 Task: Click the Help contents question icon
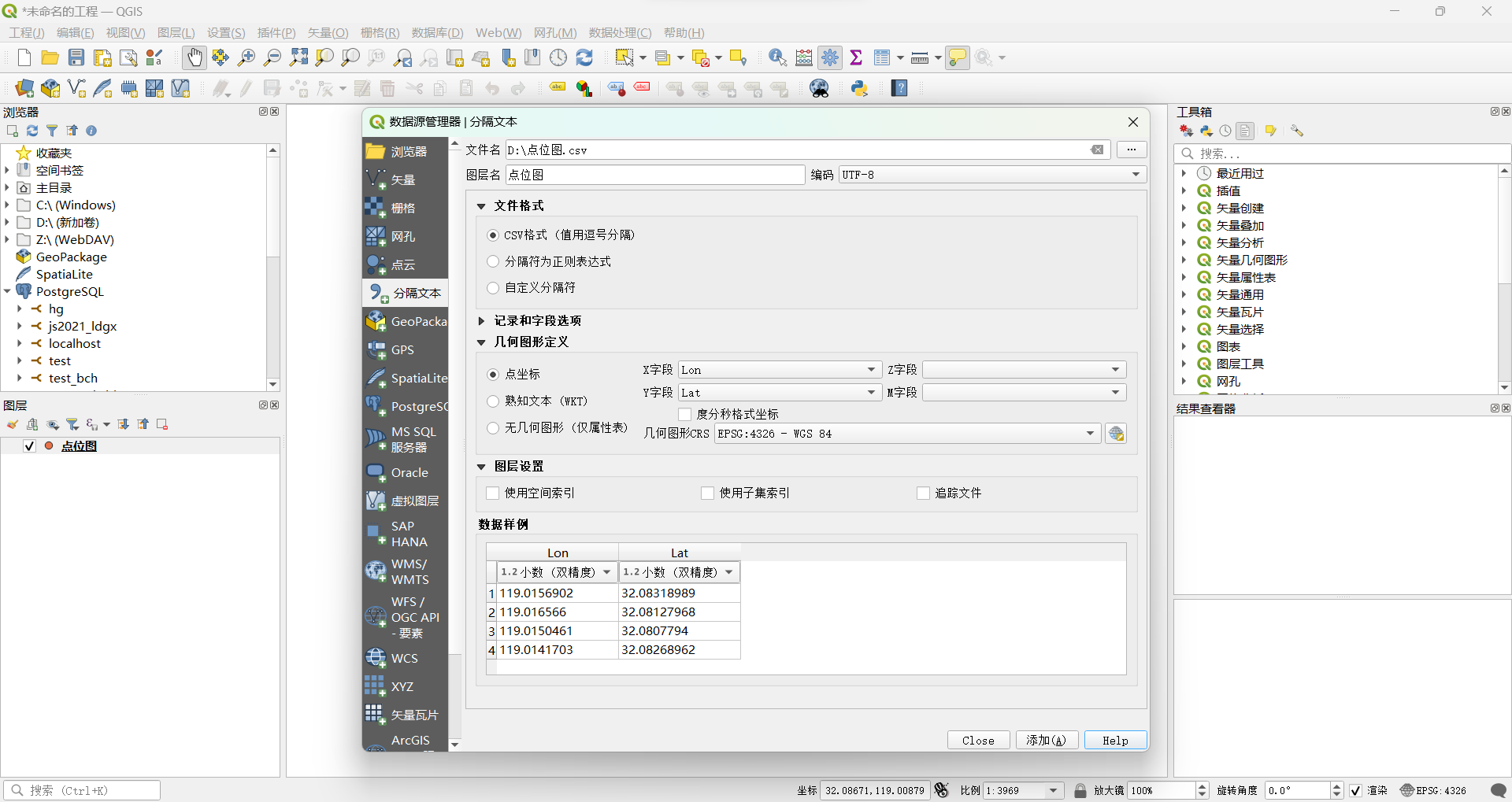[x=899, y=88]
